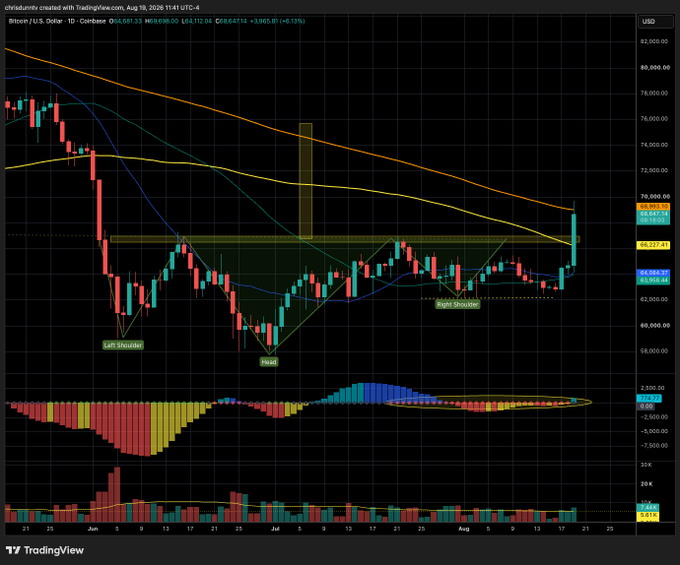The height and width of the screenshot is (565, 680).
Task: Open the USD currency selector
Action: [655, 22]
